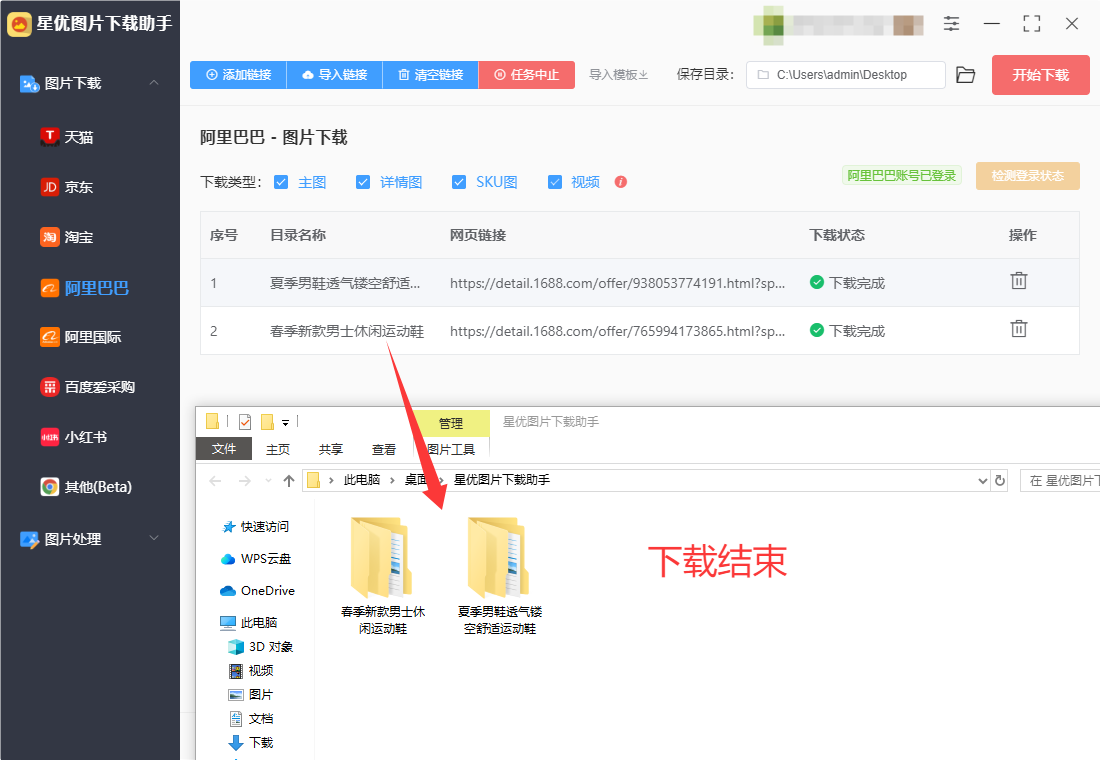Open the 图片工具 ribbon tab
This screenshot has width=1100, height=760.
[x=451, y=449]
